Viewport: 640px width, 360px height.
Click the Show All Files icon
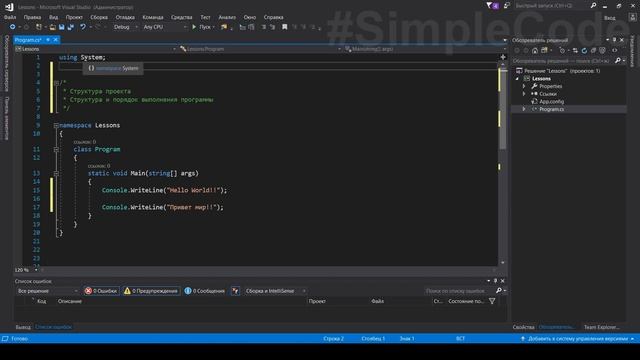602,51
